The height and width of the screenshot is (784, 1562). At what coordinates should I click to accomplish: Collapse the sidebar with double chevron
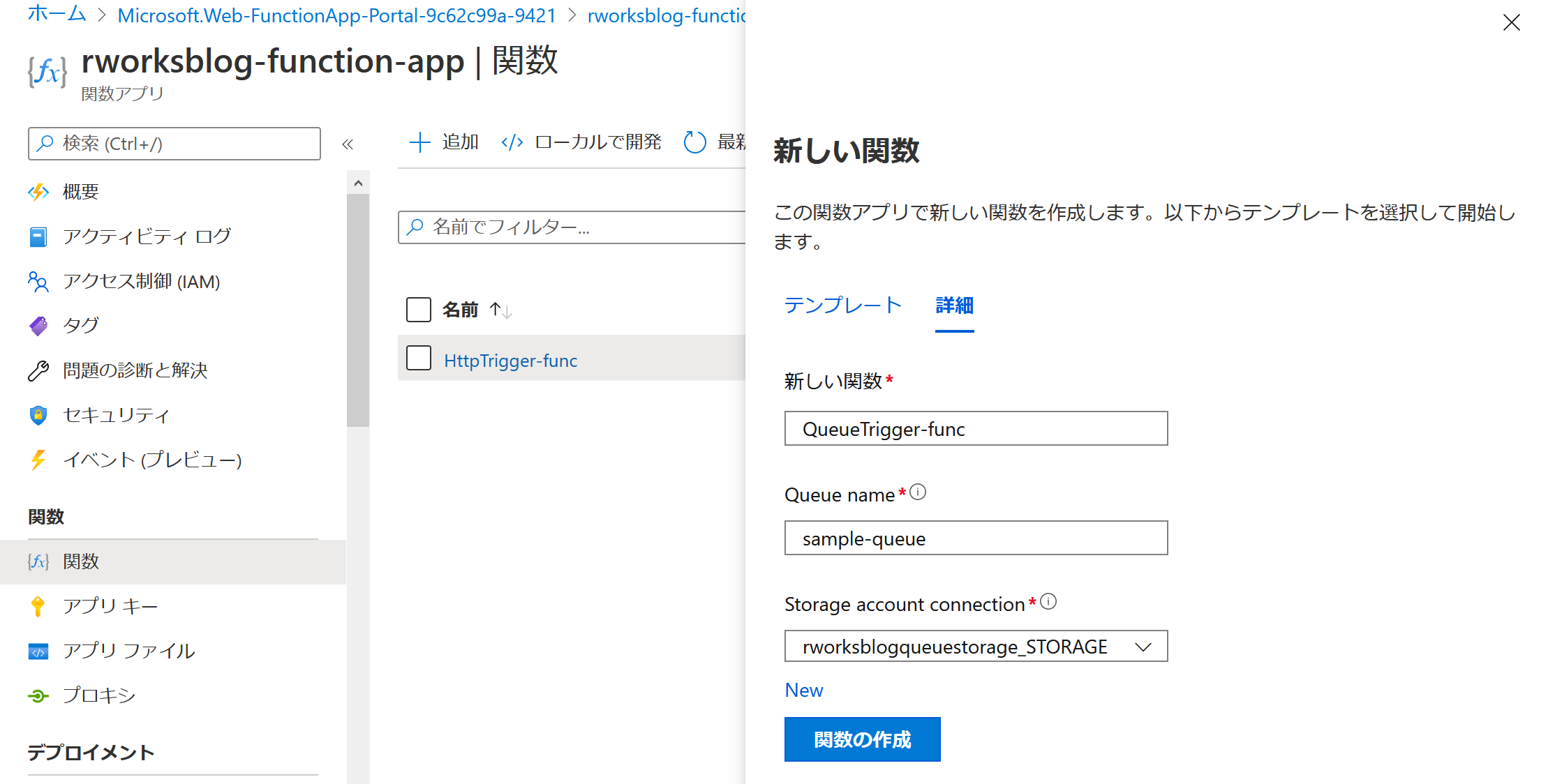pyautogui.click(x=348, y=144)
